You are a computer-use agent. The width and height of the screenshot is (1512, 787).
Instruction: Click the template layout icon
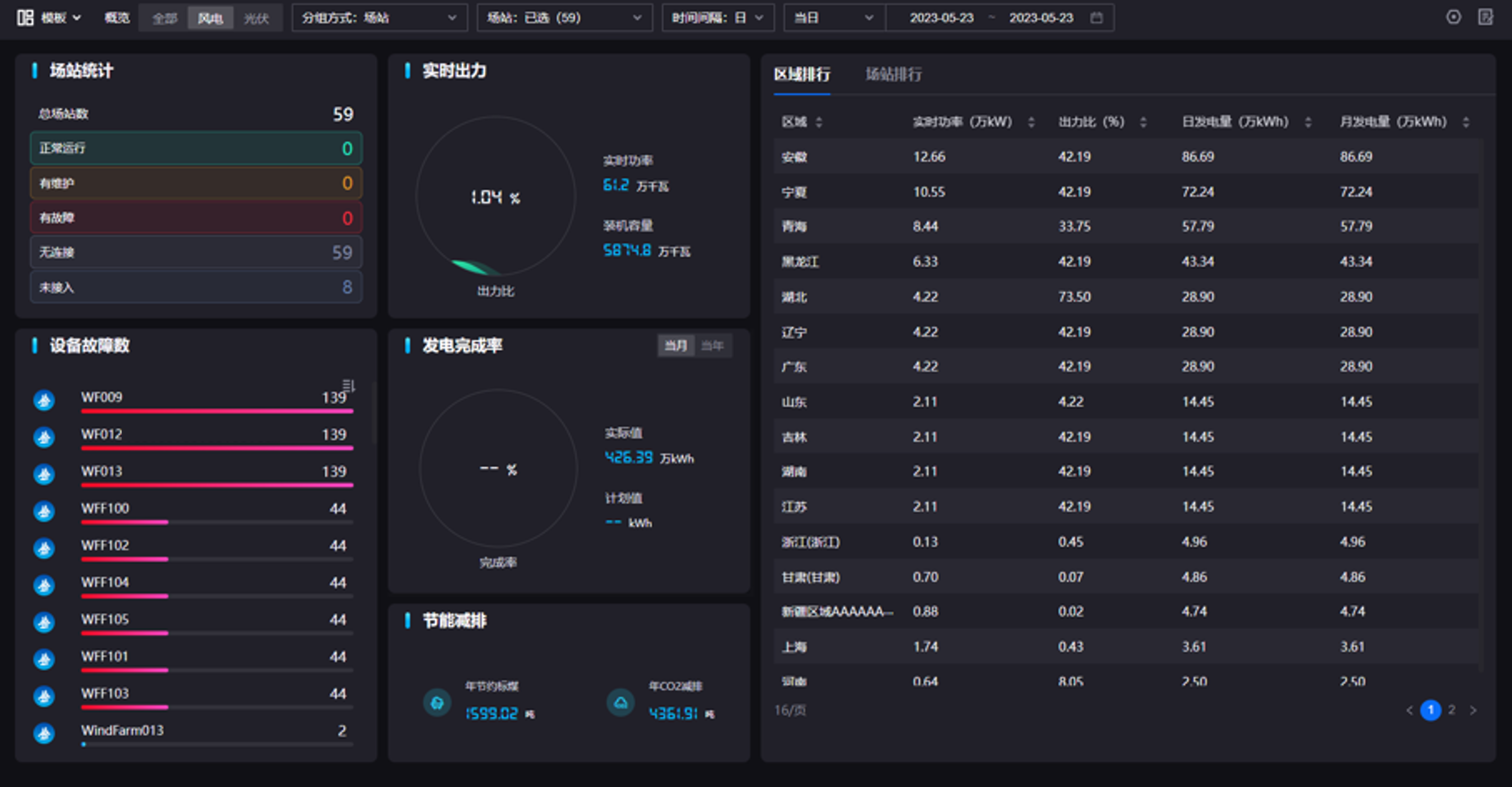(x=25, y=18)
